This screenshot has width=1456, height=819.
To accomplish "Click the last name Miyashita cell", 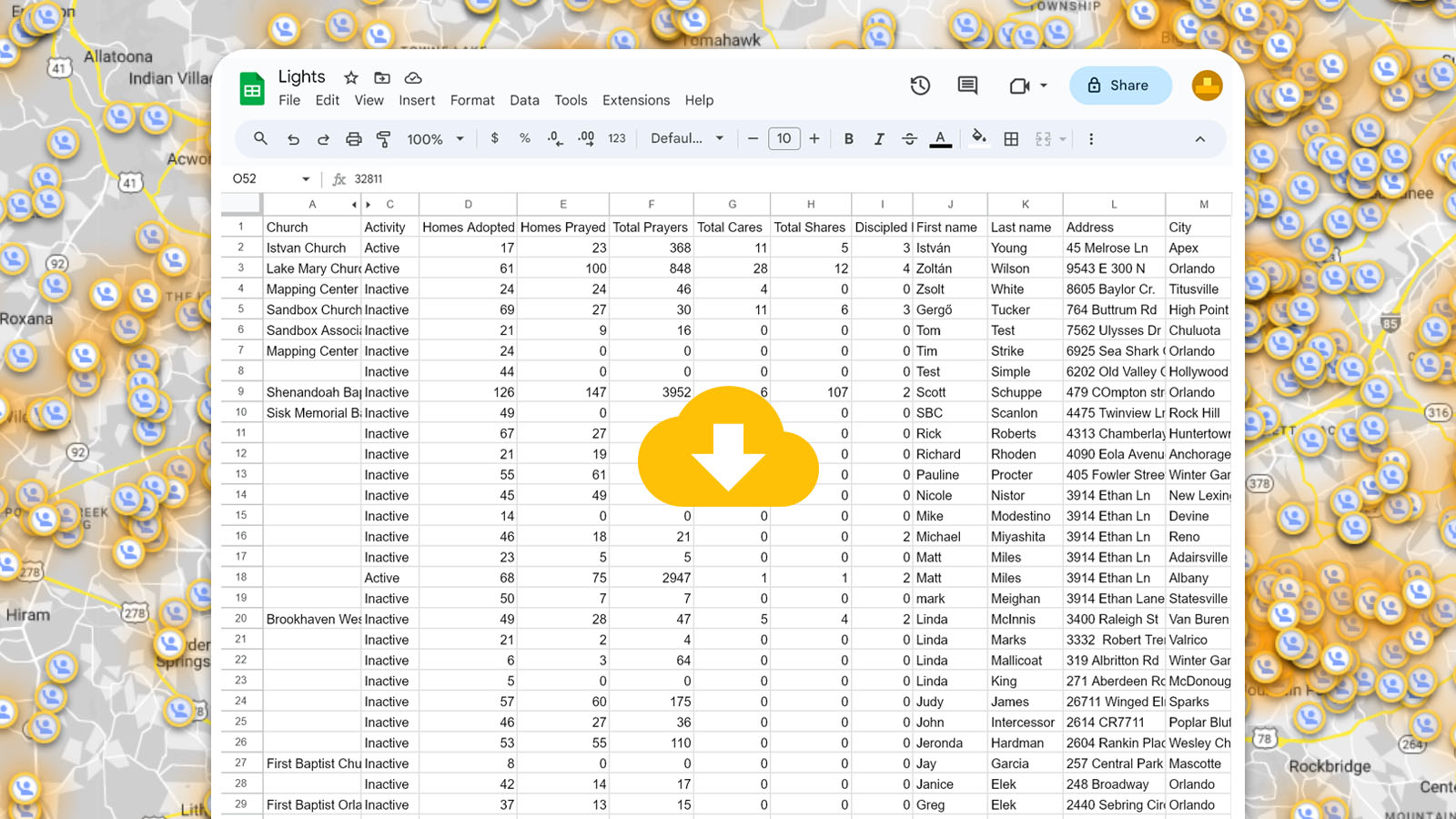I will [x=1025, y=537].
